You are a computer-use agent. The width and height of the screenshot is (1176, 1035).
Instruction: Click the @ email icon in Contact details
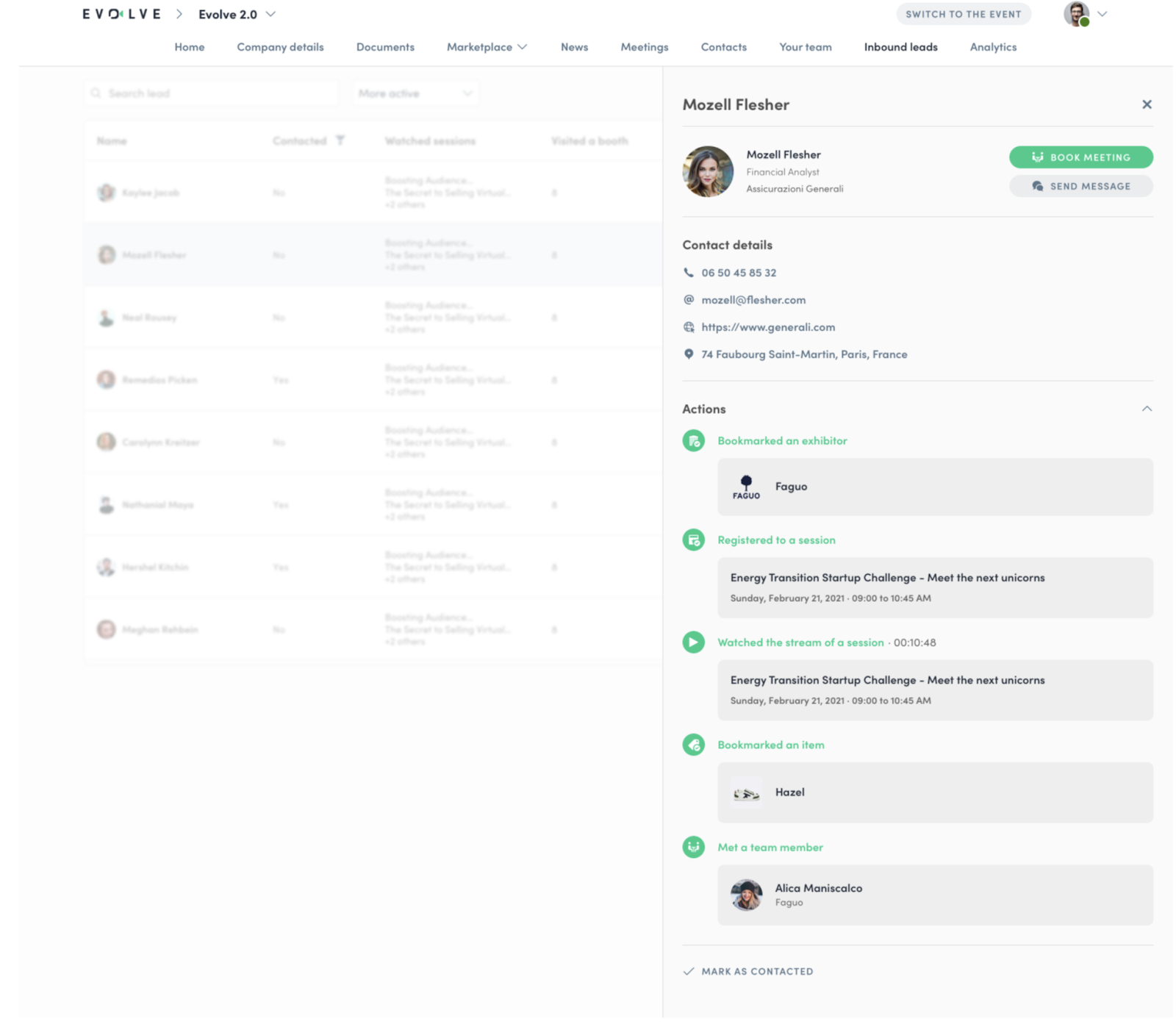coord(689,300)
